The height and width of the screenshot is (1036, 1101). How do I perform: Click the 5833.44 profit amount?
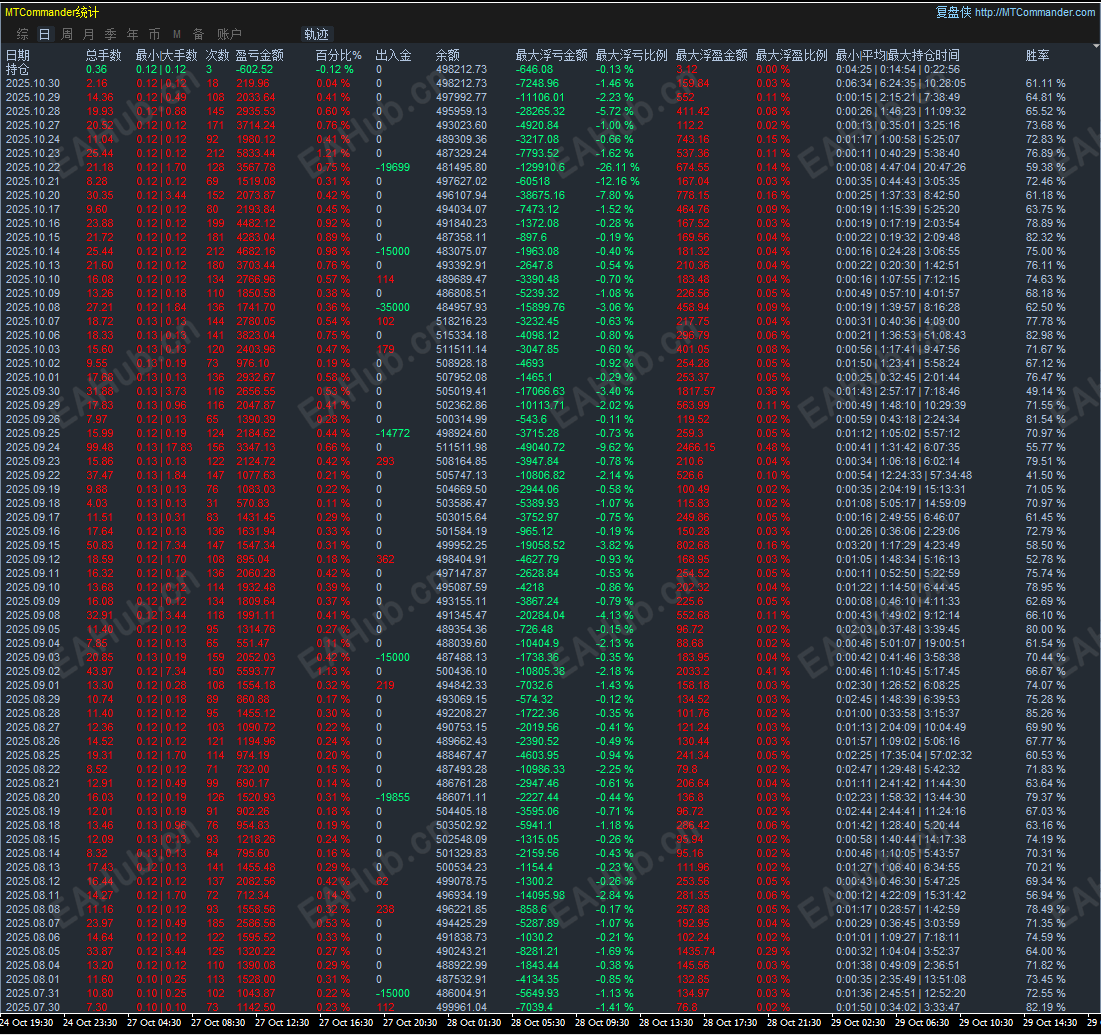point(256,153)
